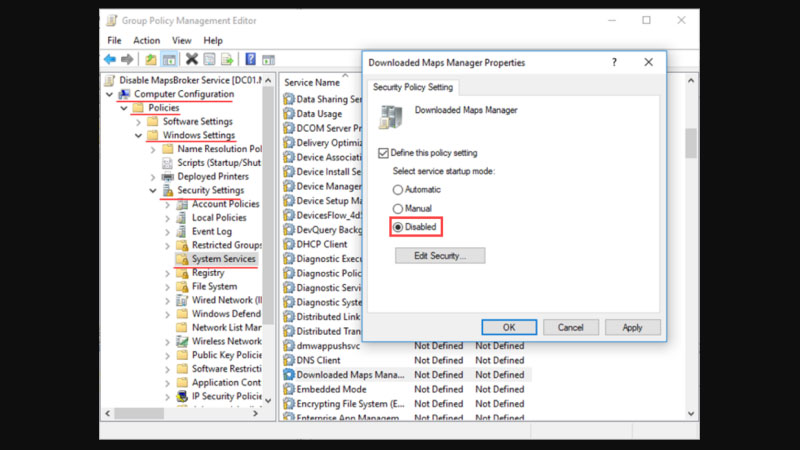Click the DNS Client service icon
800x450 pixels.
tap(289, 360)
